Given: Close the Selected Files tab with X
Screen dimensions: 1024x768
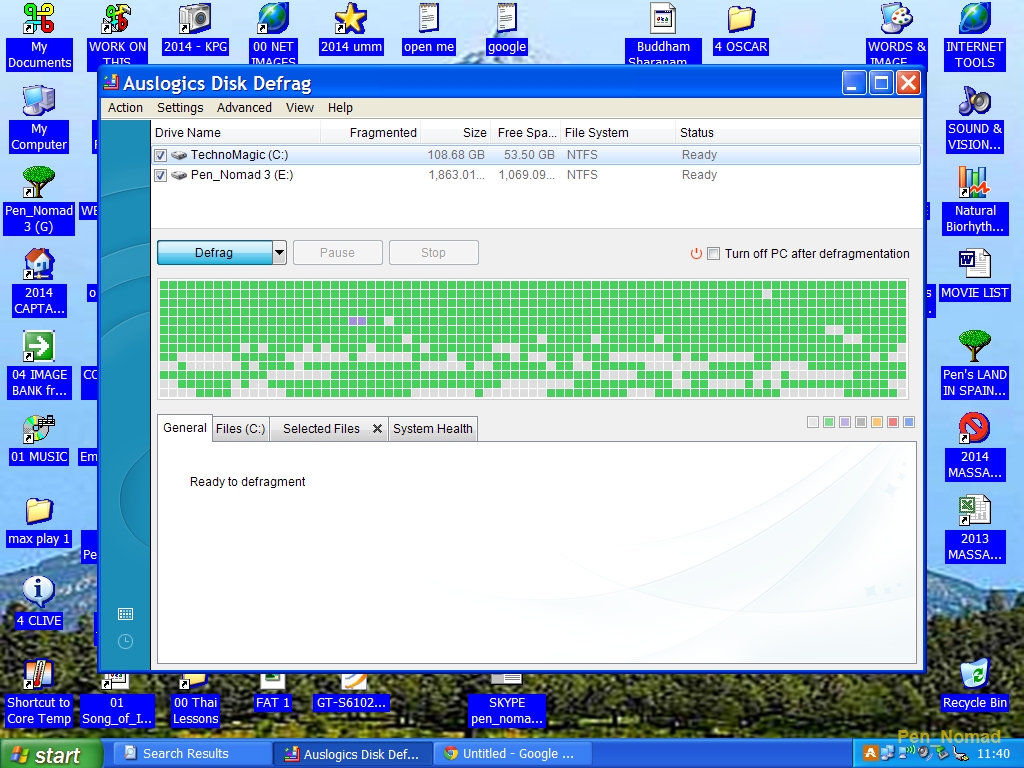Looking at the screenshot, I should 377,428.
